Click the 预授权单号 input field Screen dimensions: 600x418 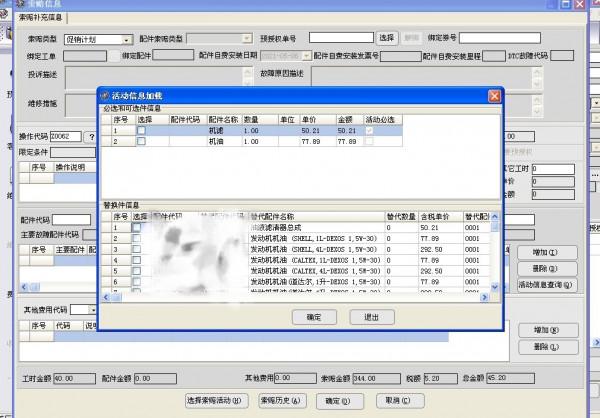341,38
